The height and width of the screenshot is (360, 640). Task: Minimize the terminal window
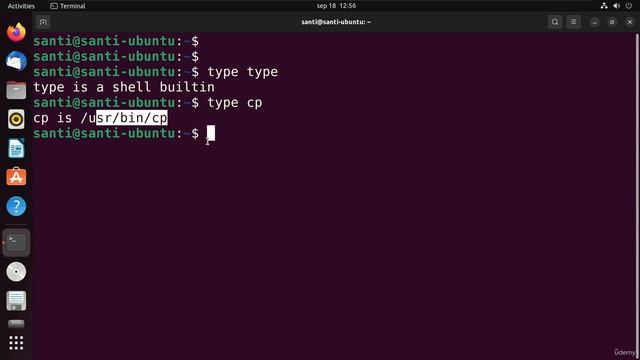(x=594, y=22)
